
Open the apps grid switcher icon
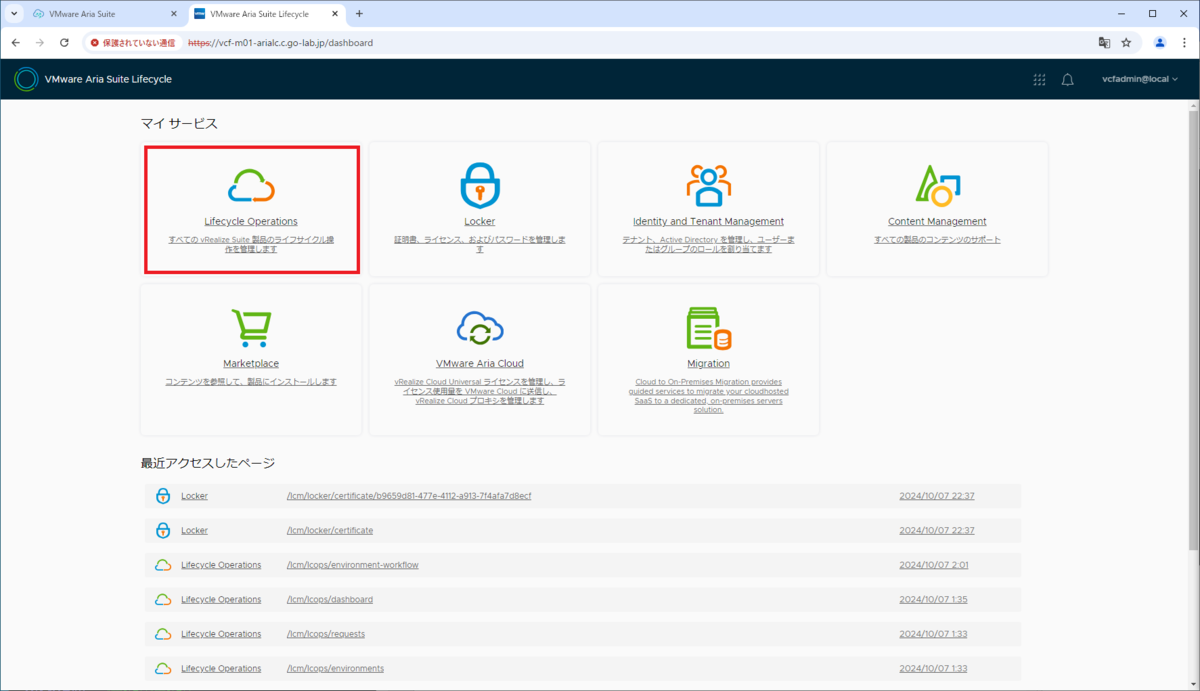pyautogui.click(x=1039, y=80)
